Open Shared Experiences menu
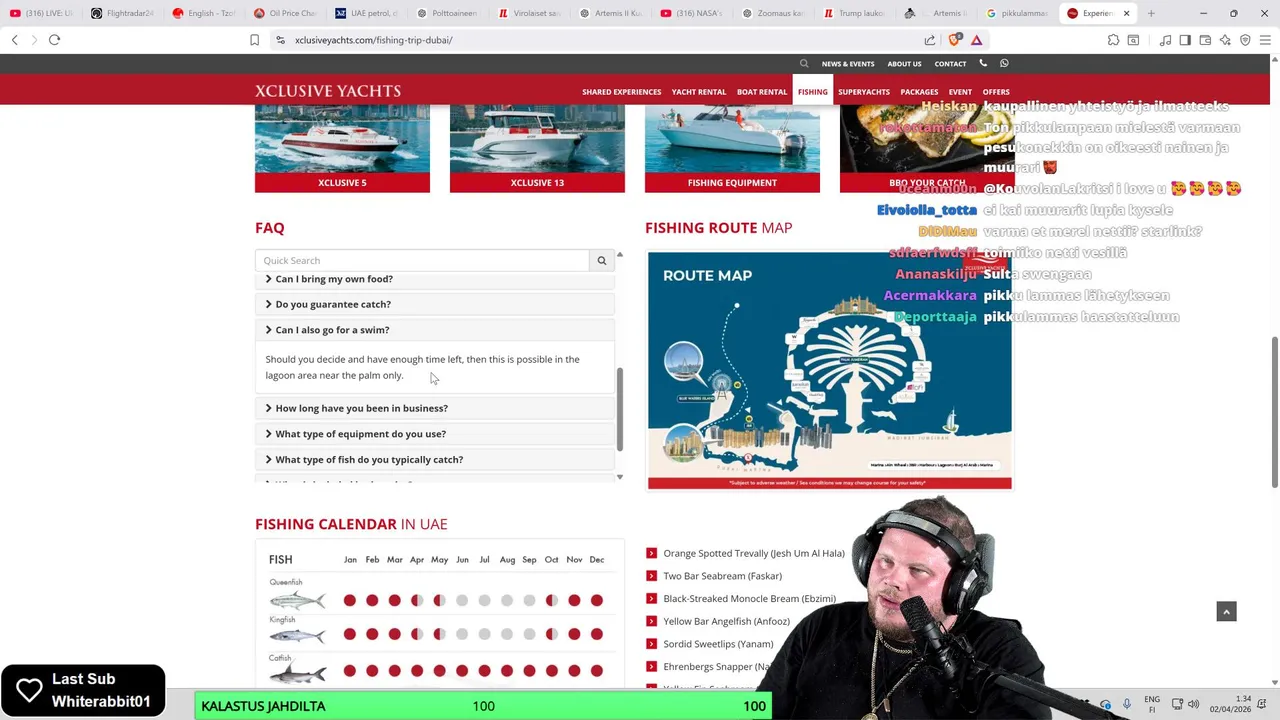This screenshot has height=720, width=1280. coord(621,92)
